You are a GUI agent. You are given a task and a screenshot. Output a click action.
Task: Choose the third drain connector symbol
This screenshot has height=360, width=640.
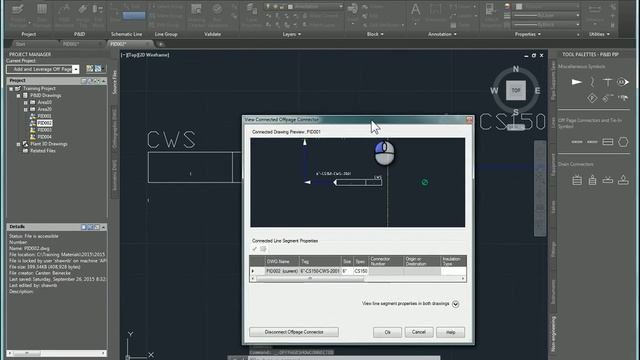pyautogui.click(x=608, y=180)
